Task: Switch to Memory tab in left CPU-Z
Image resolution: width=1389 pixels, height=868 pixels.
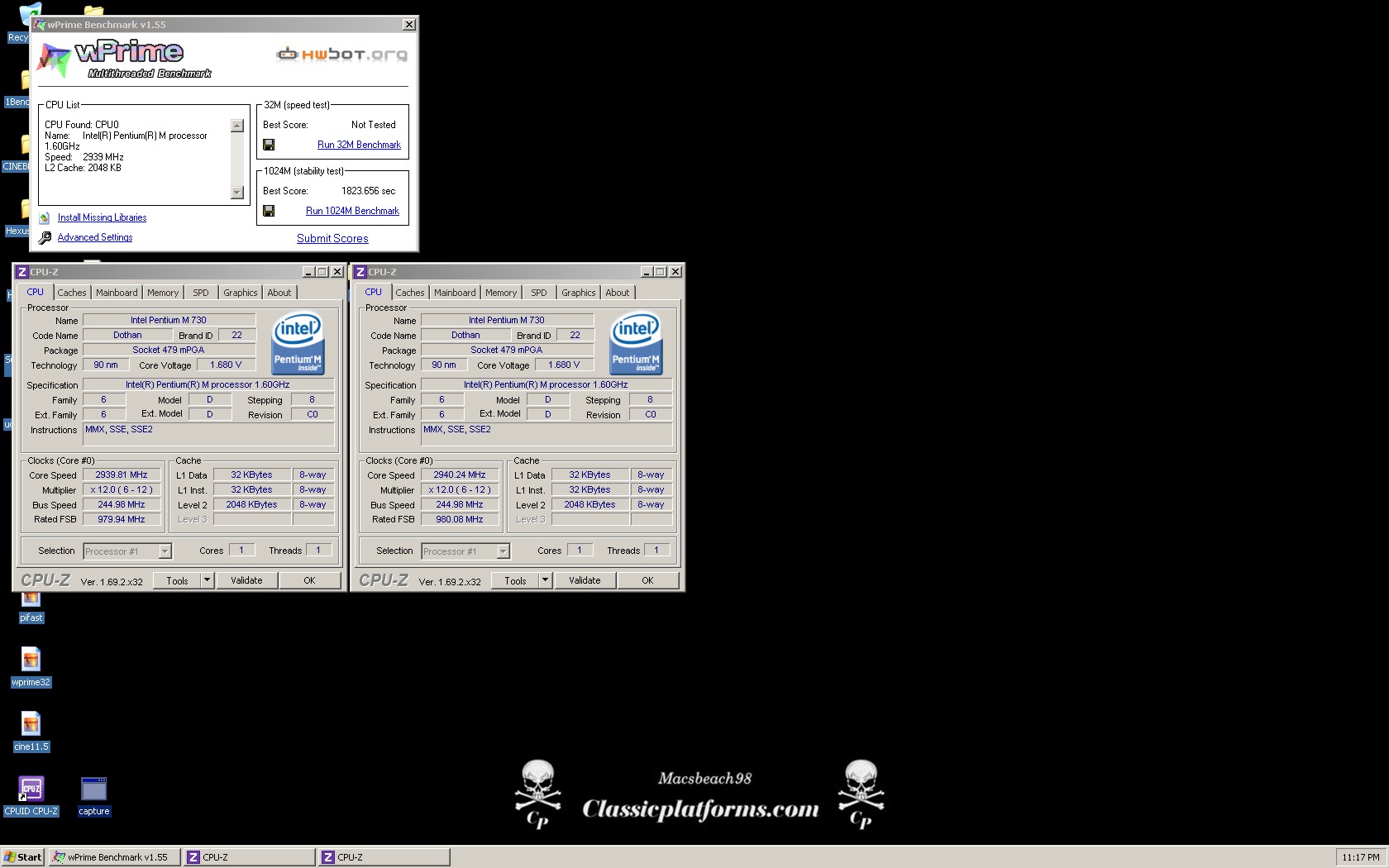Action: point(163,293)
